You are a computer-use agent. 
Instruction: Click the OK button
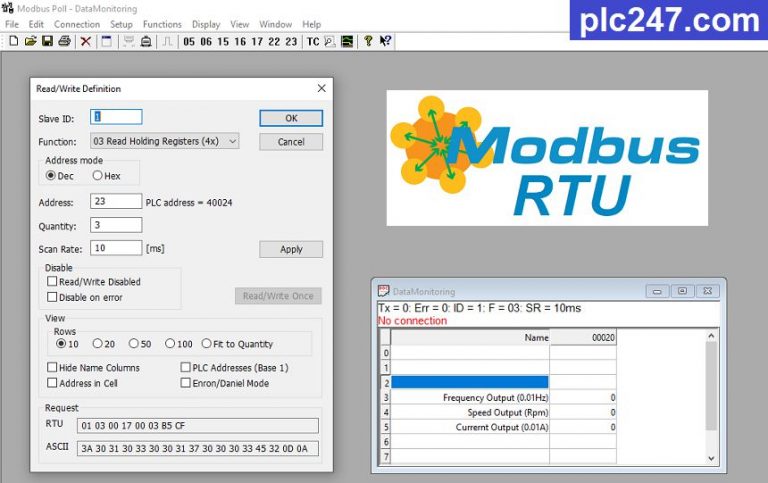(291, 118)
